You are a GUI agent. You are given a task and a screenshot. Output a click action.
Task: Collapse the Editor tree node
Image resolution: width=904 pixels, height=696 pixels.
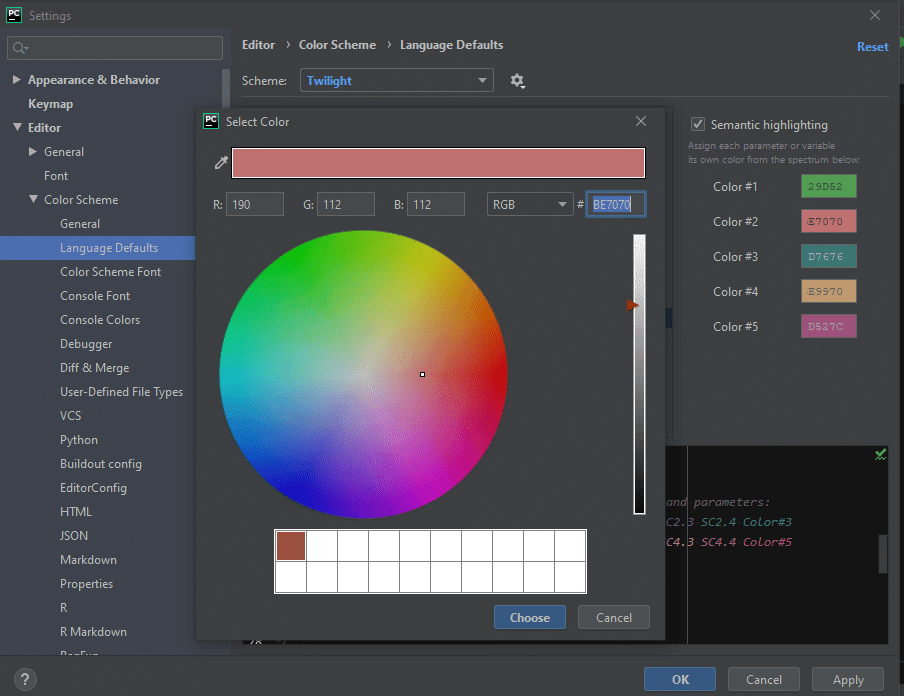pyautogui.click(x=17, y=127)
